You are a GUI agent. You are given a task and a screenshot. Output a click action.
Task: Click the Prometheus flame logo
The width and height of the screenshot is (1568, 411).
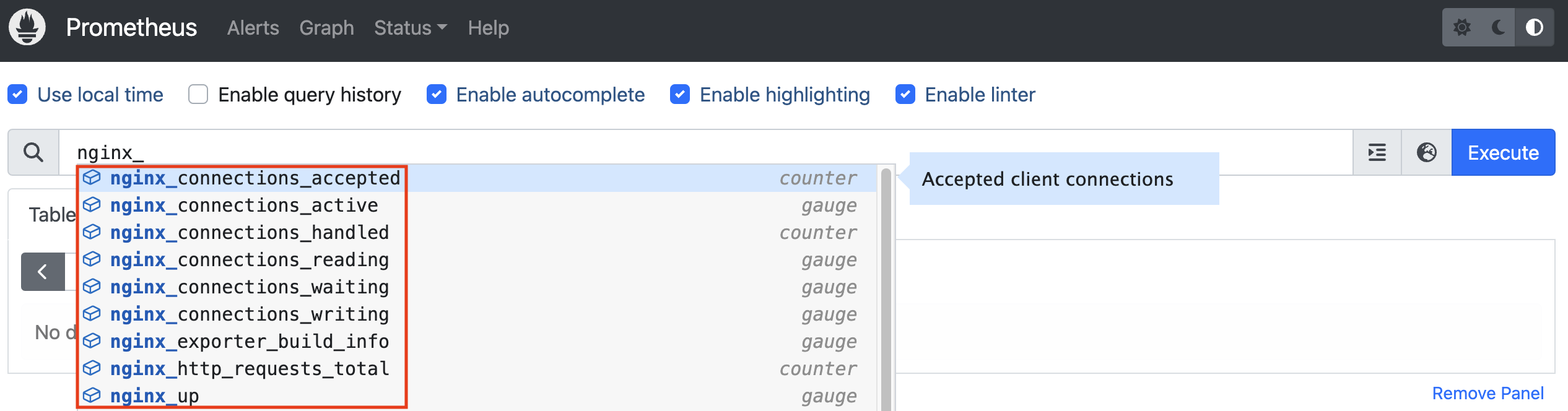(x=27, y=27)
